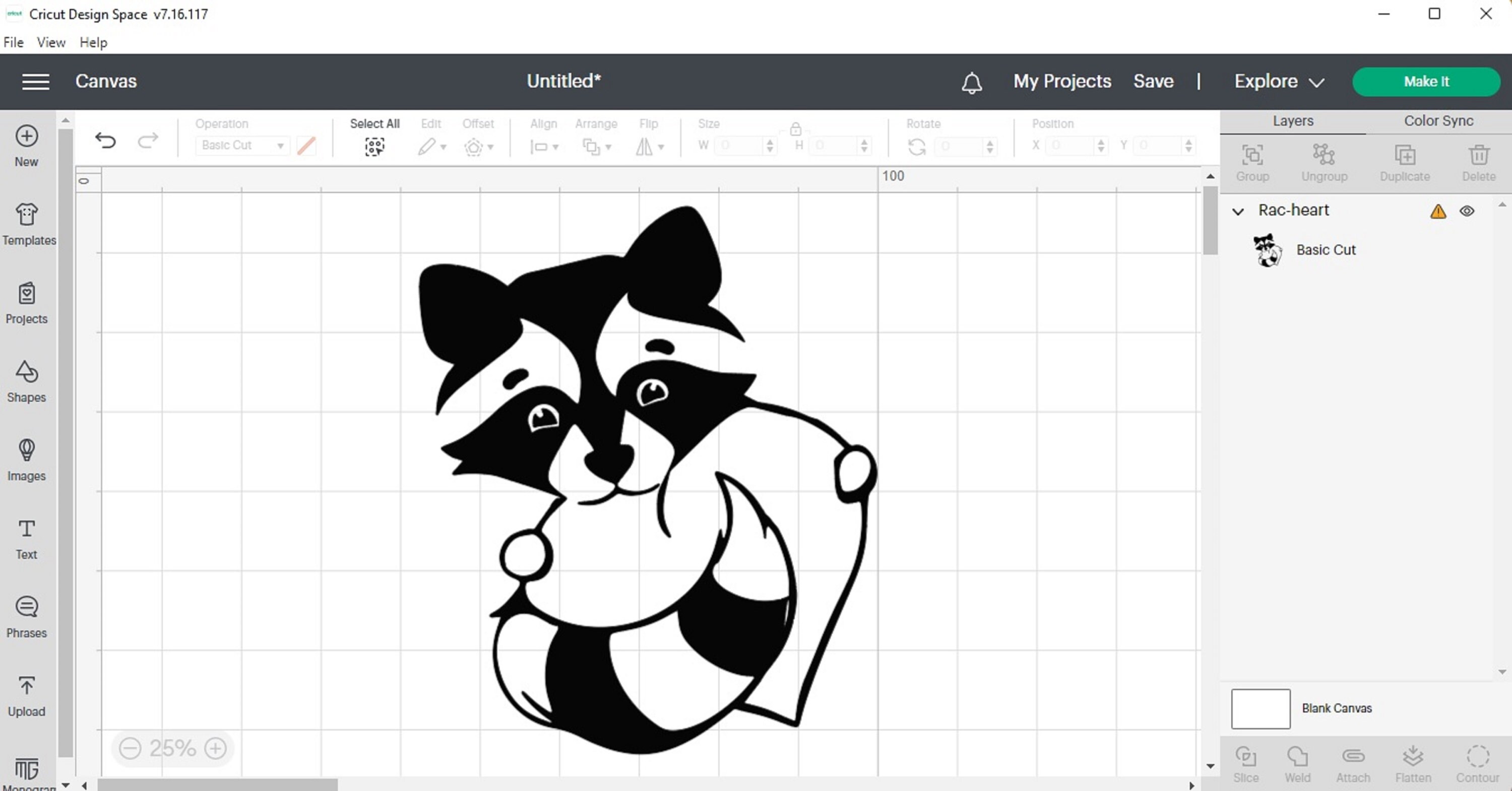1512x791 pixels.
Task: Click the Templates icon
Action: [26, 224]
